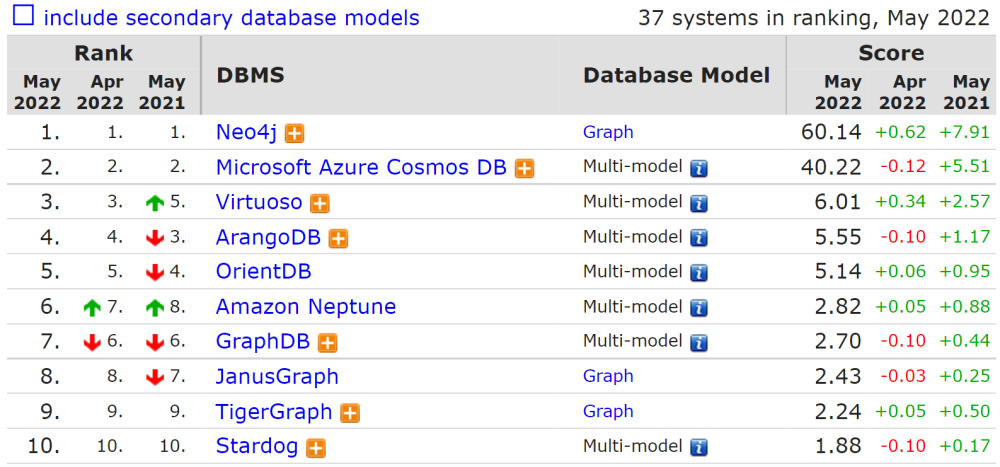Click the plus icon next to Microsoft Azure Cosmos DB
Screen dimensions: 1000x467
[x=524, y=168]
